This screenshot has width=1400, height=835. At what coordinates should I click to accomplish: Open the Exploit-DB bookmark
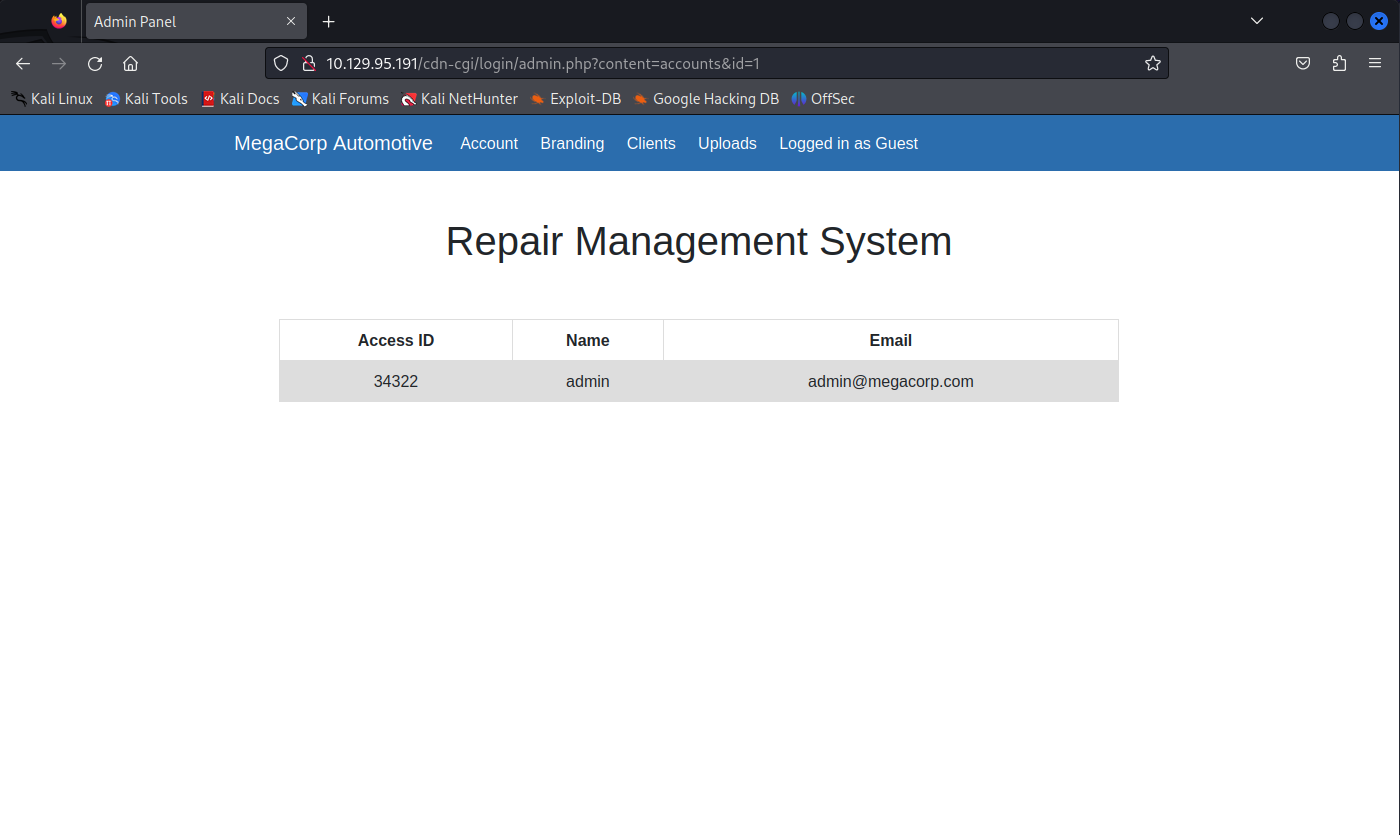pos(575,99)
